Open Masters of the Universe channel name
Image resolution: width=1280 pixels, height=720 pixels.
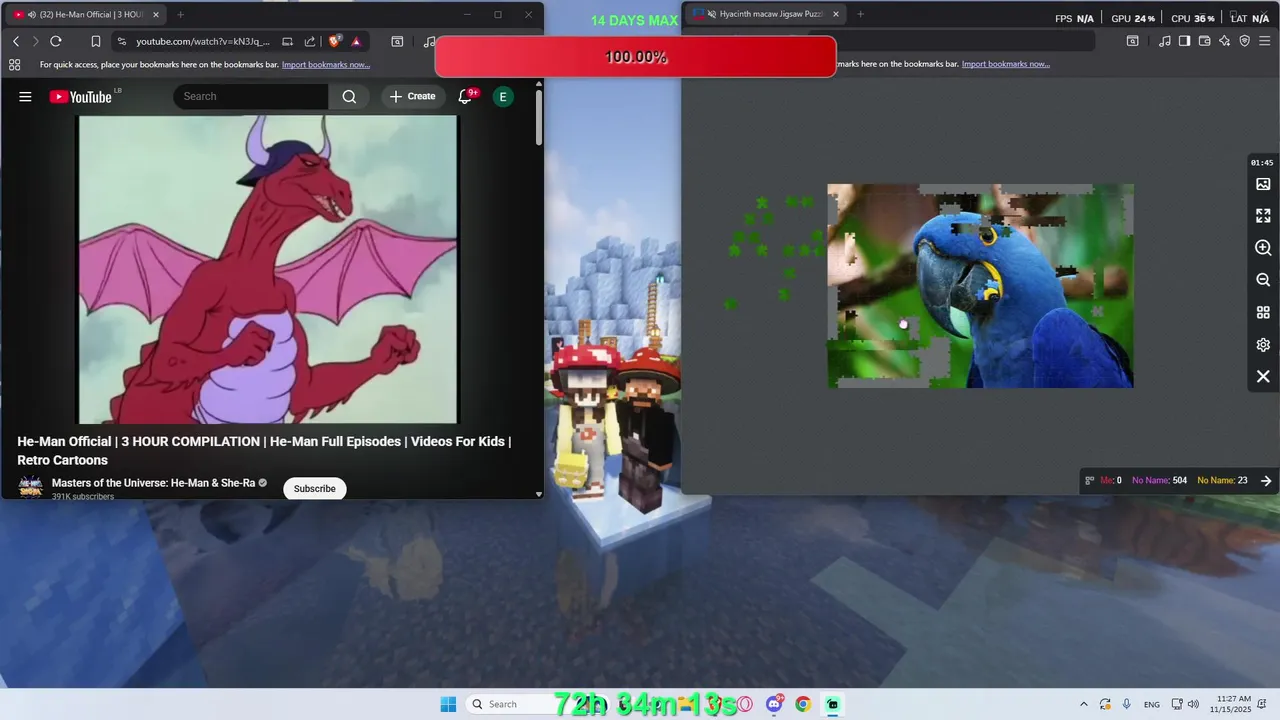click(x=153, y=483)
